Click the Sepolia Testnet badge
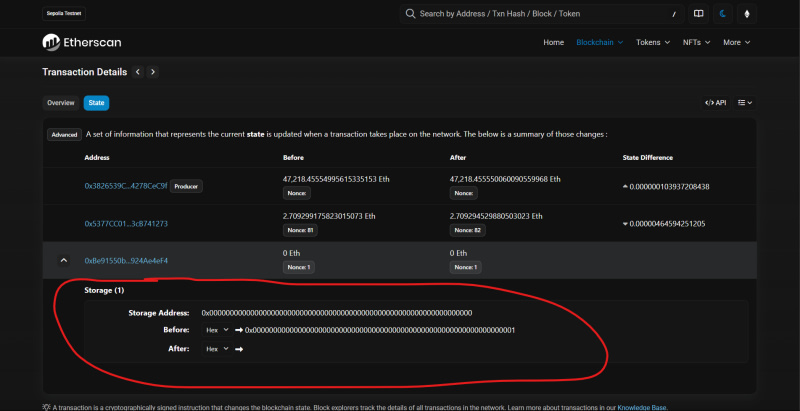800x411 pixels. [x=64, y=14]
